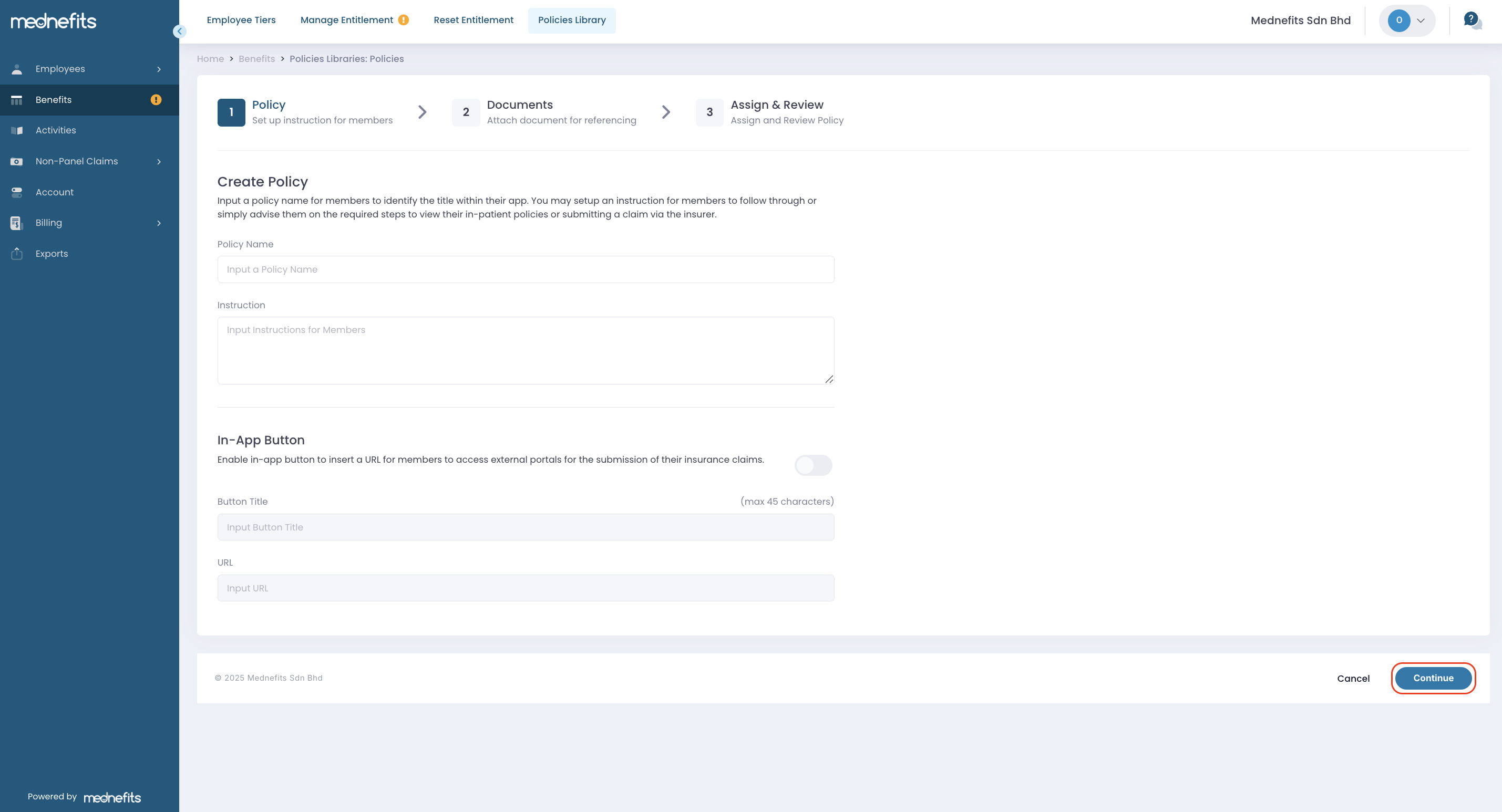Screen dimensions: 1502x812
Task: Focus the Instruction text area
Action: click(526, 350)
